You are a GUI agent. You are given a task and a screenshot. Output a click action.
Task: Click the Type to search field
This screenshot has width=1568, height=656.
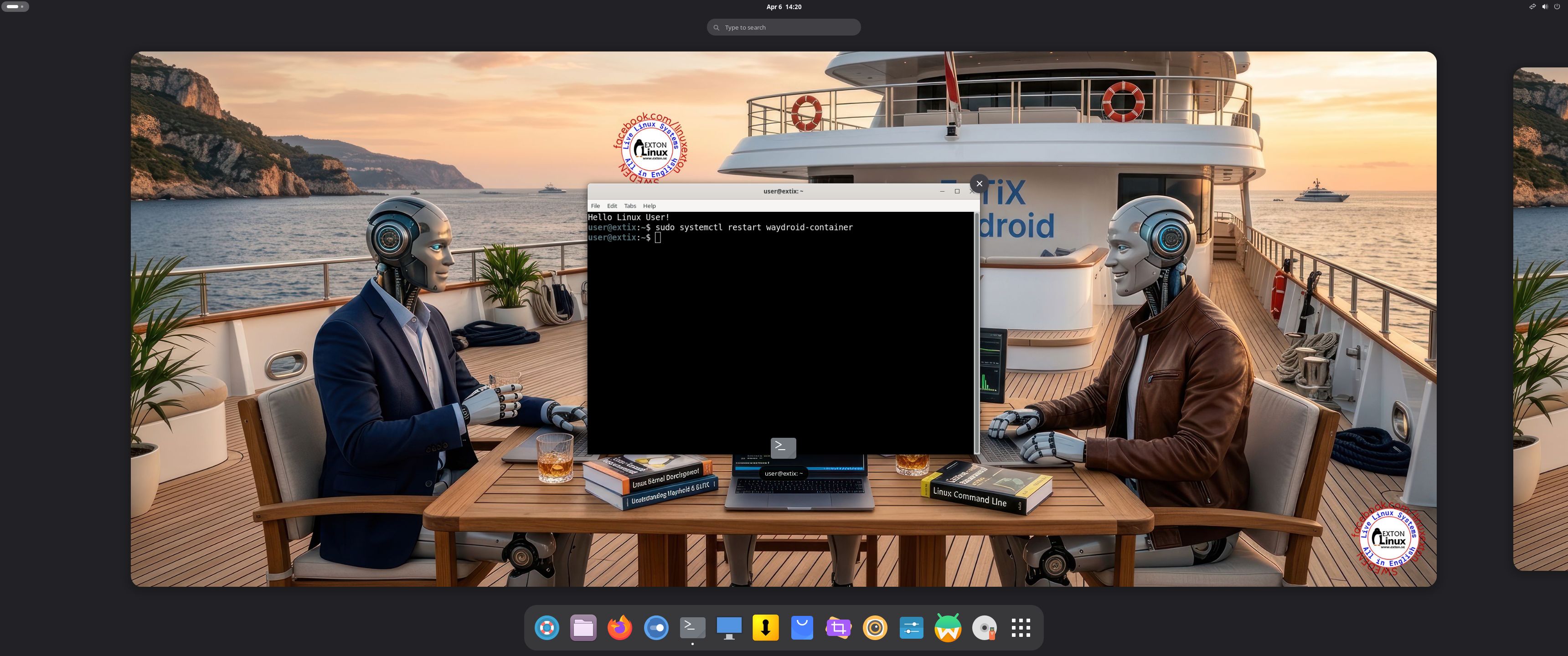784,27
